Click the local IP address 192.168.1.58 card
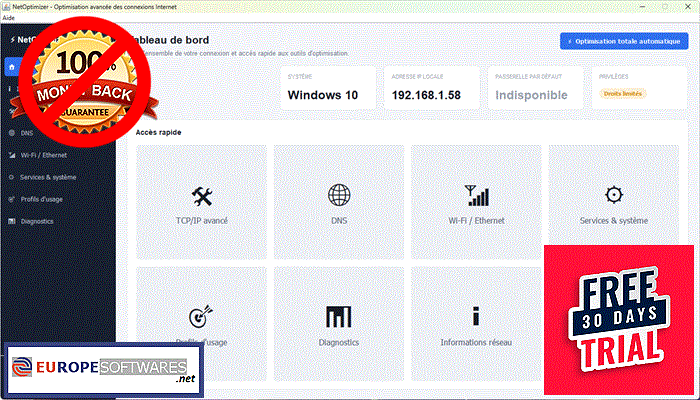This screenshot has height=400, width=700. coord(432,88)
